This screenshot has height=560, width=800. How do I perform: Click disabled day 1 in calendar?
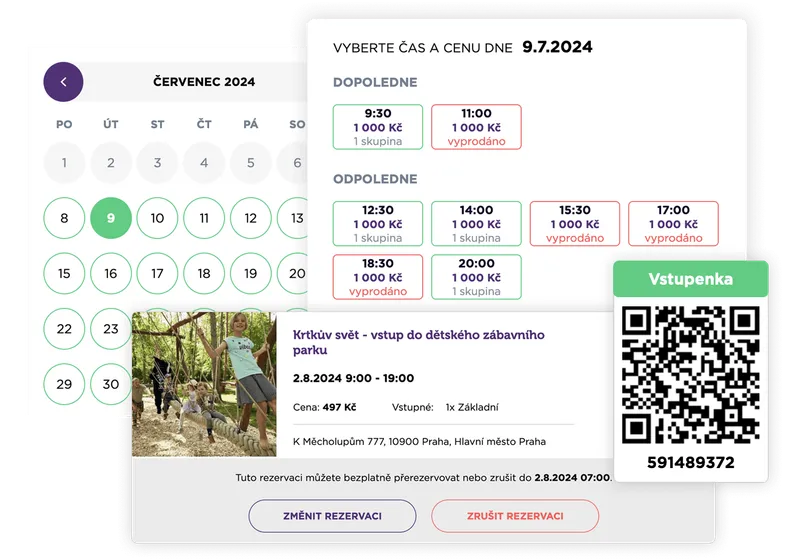pos(64,163)
